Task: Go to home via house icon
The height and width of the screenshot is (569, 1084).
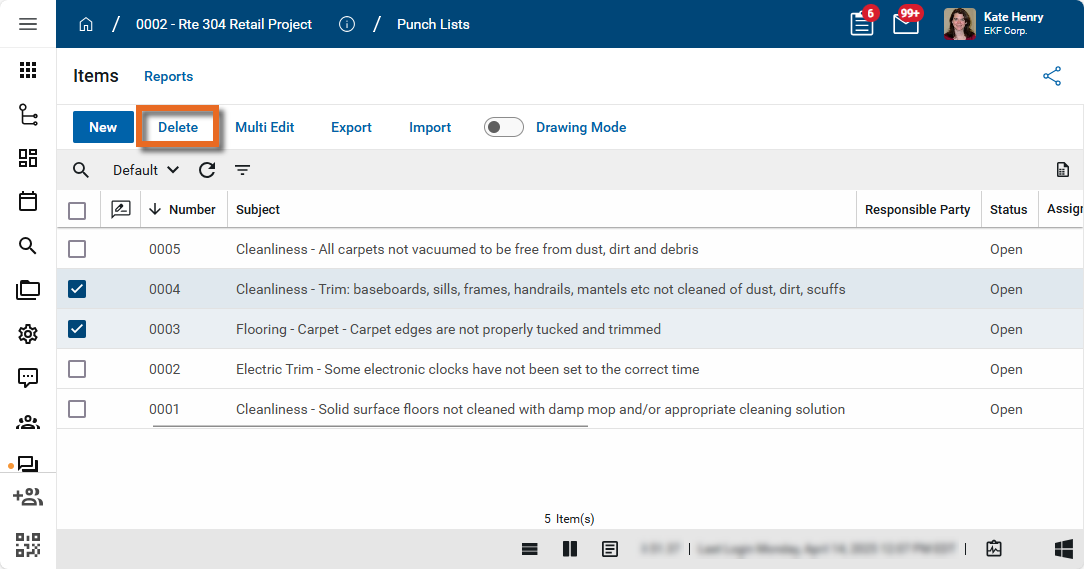Action: [x=86, y=24]
